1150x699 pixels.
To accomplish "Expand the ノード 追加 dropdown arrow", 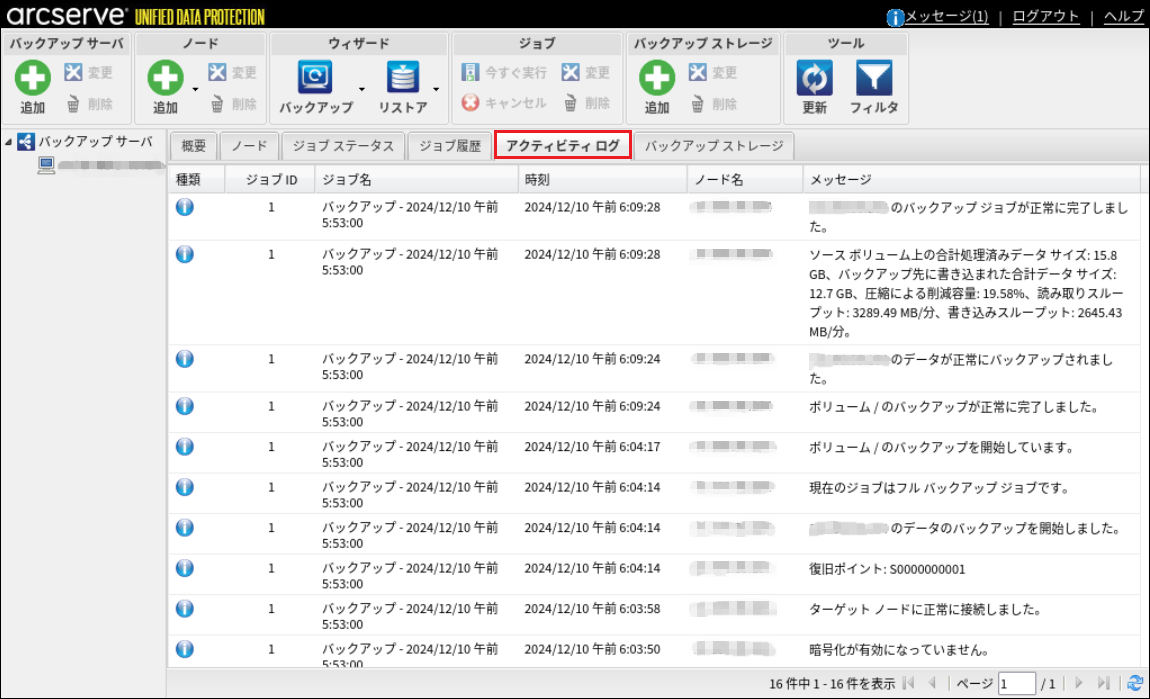I will coord(196,89).
